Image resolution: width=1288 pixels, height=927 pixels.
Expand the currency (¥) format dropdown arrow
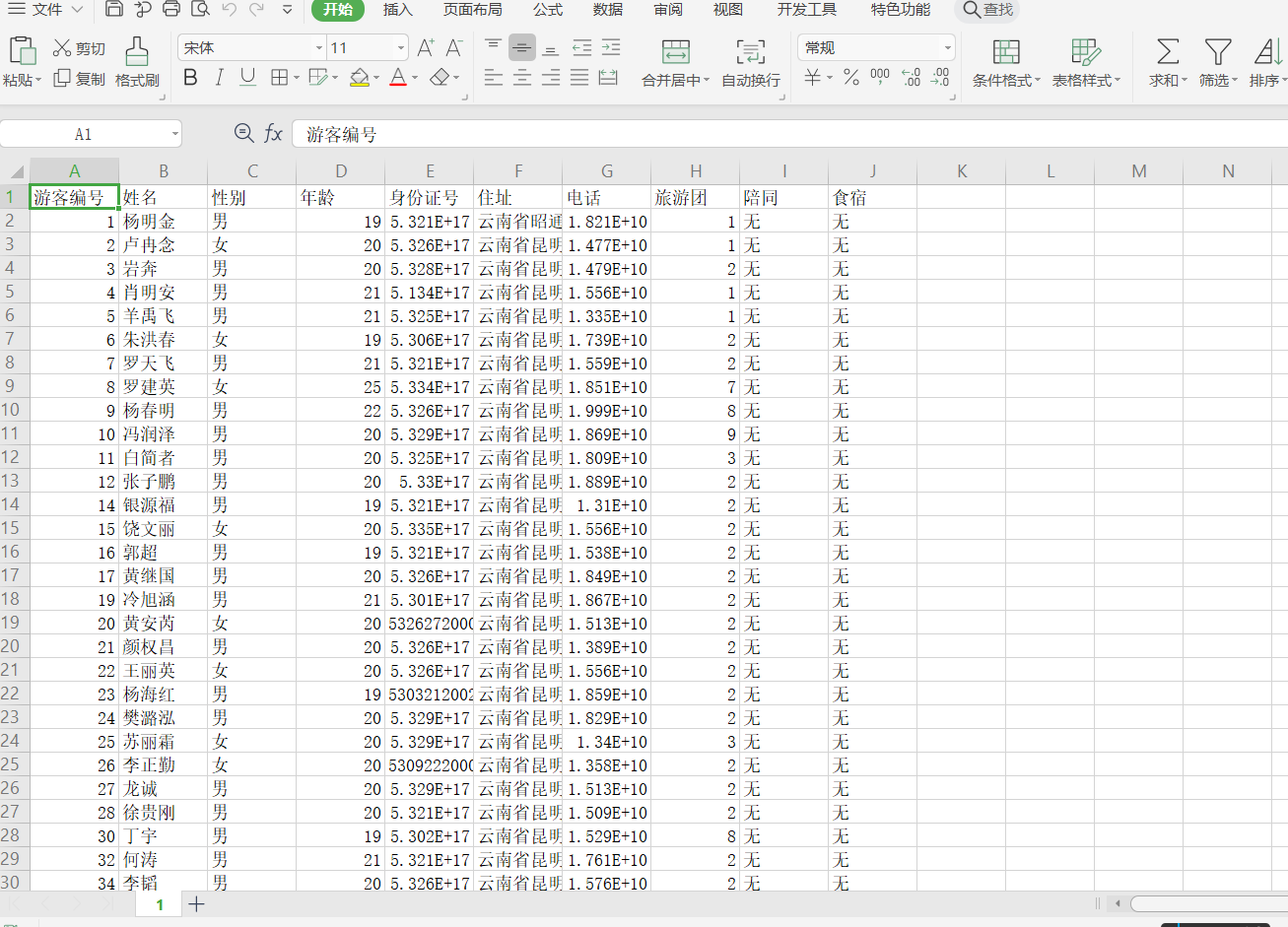pyautogui.click(x=830, y=78)
